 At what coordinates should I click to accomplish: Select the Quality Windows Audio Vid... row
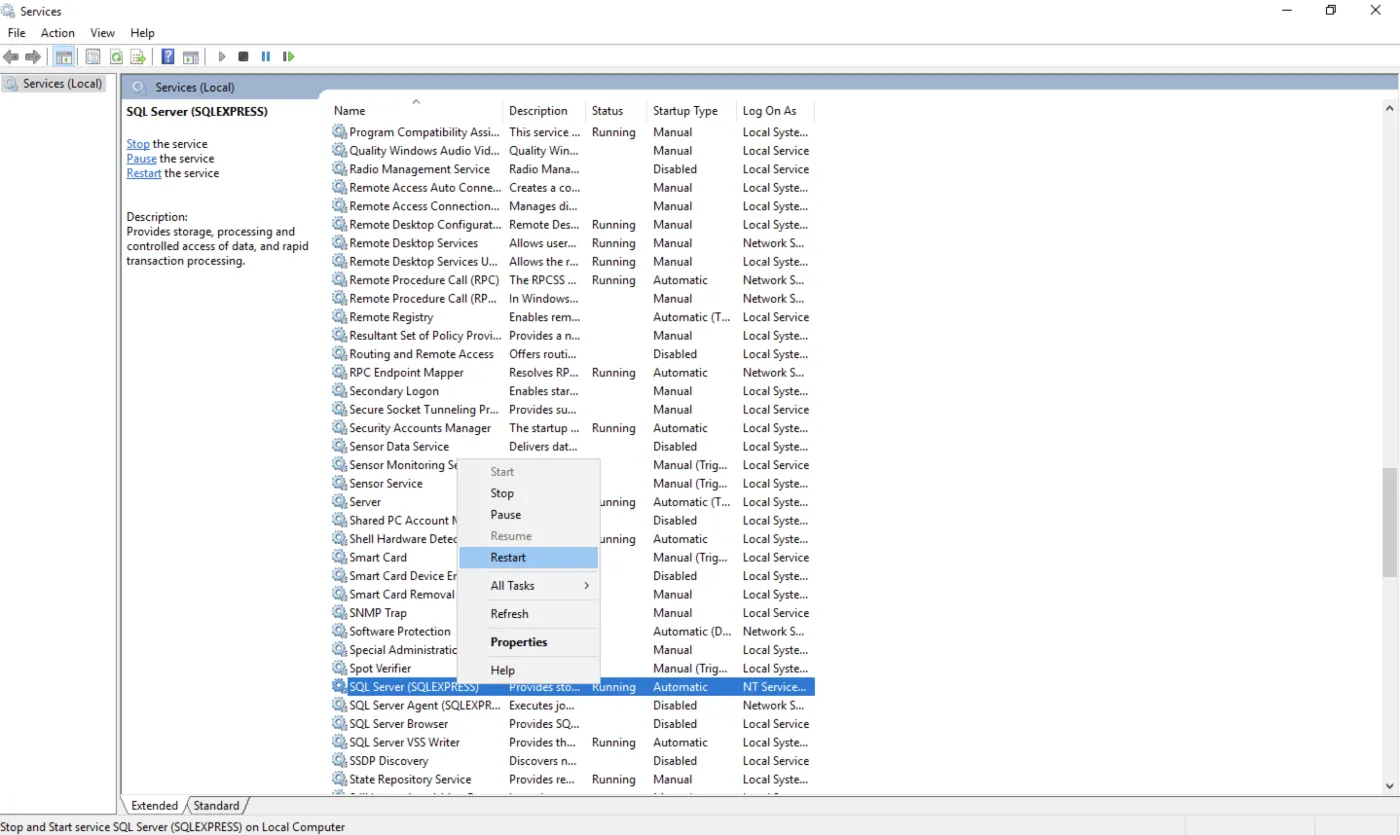coord(572,151)
